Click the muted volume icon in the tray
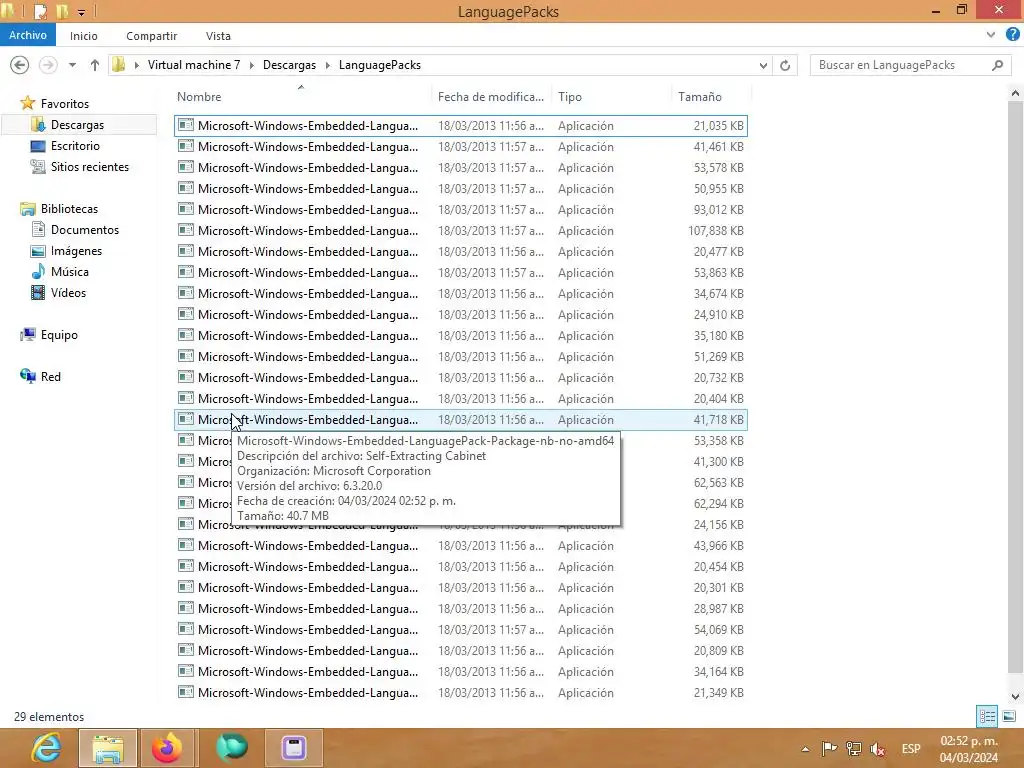 (878, 749)
